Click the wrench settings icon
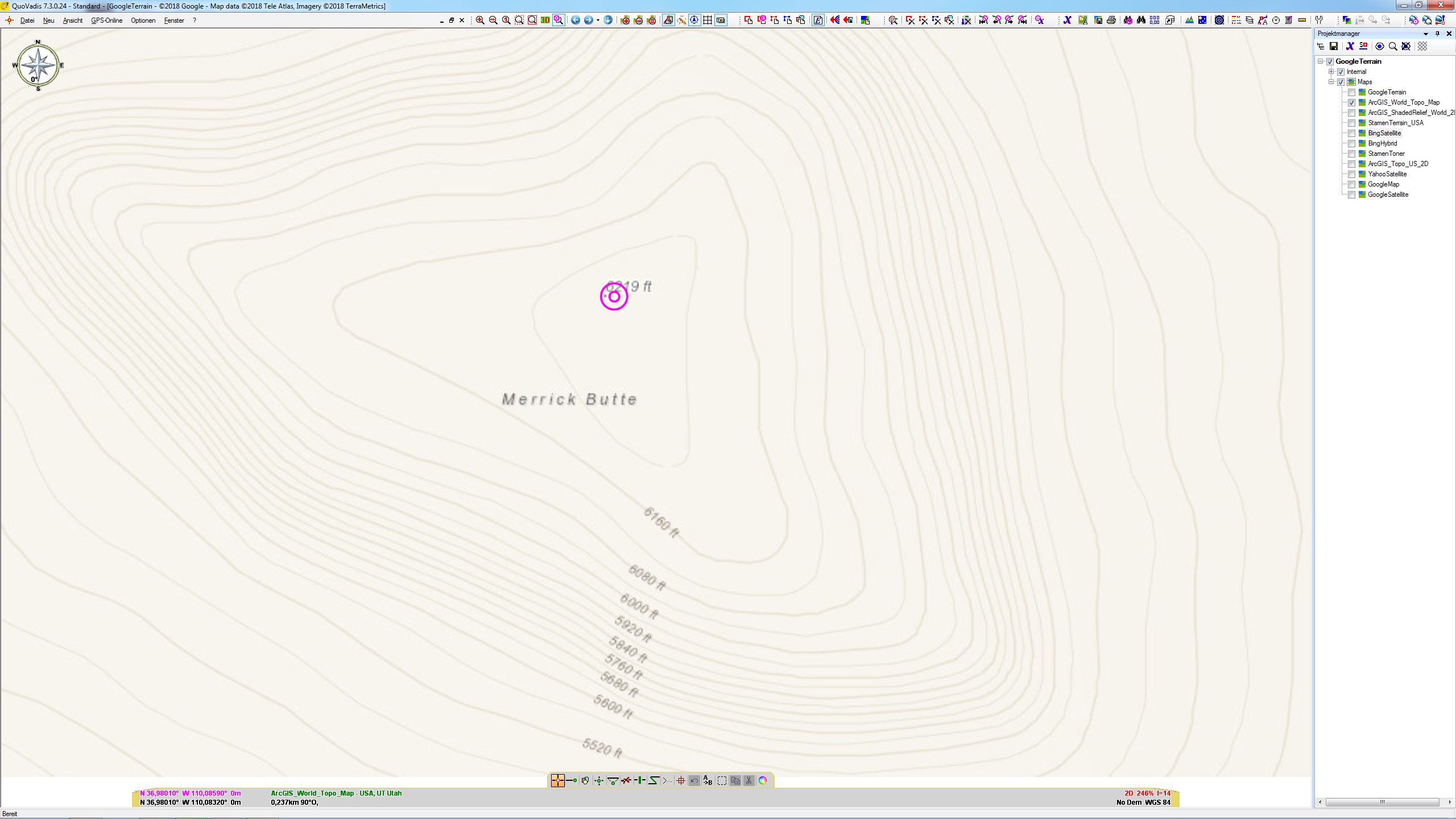Viewport: 1456px width, 819px height. pos(1319,20)
